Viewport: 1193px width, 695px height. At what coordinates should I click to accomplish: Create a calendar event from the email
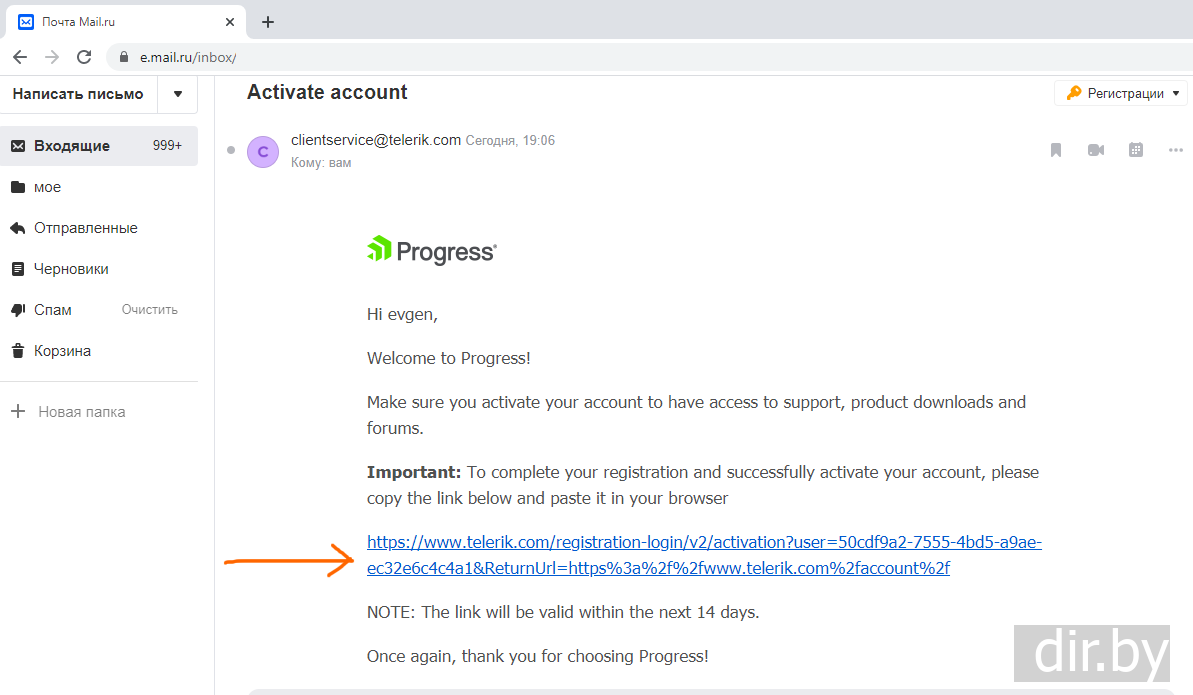(1136, 150)
